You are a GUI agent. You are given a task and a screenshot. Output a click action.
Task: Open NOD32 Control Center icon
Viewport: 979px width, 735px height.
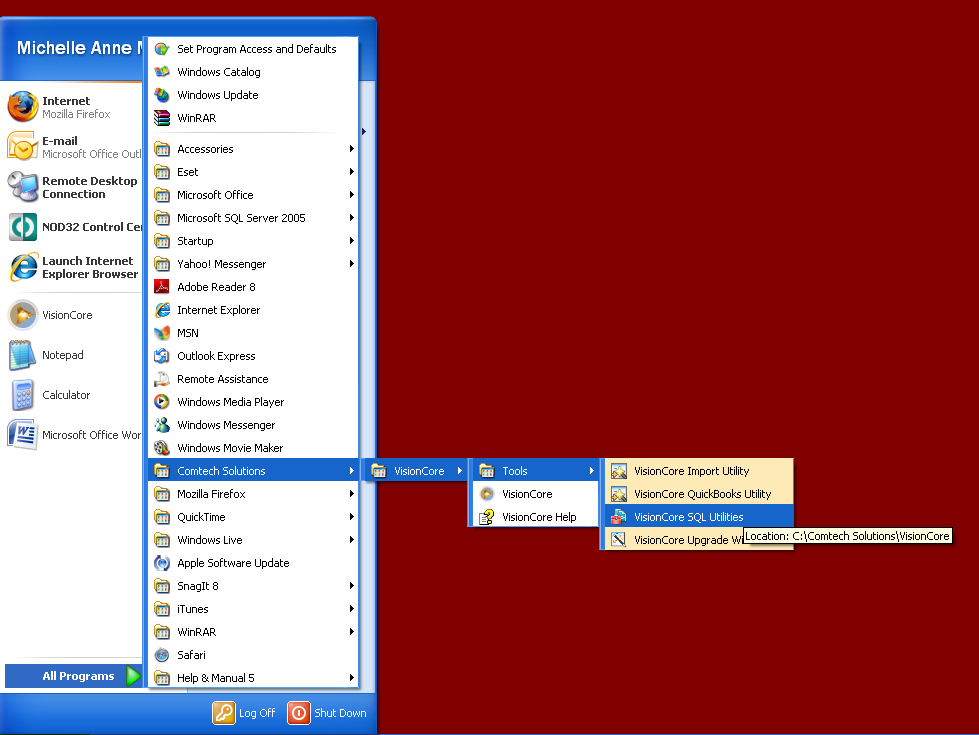tap(22, 227)
